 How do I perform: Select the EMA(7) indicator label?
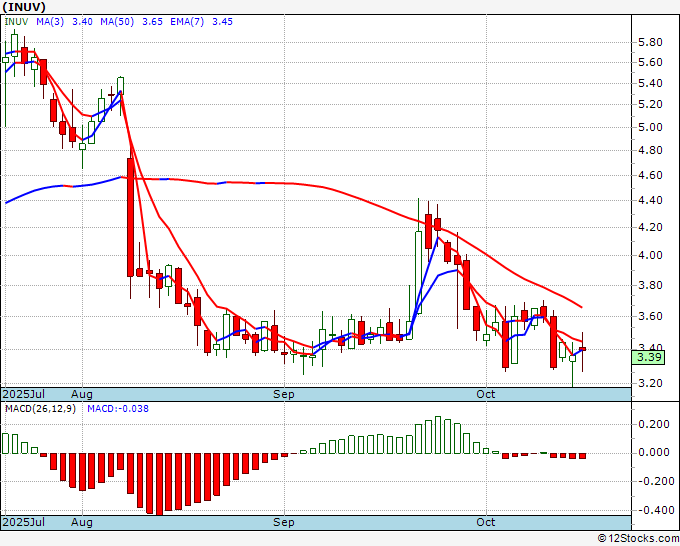tap(187, 22)
